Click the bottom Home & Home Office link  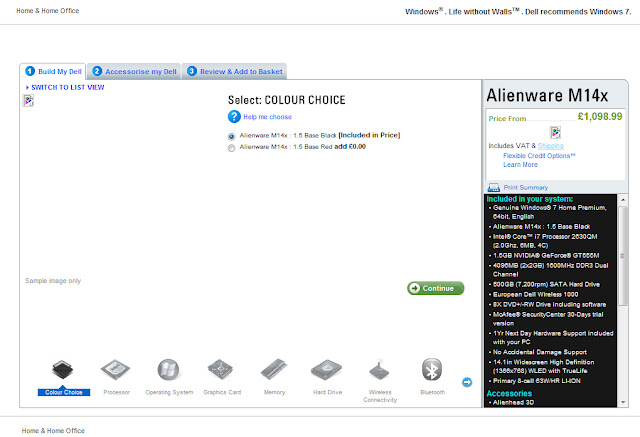point(53,430)
